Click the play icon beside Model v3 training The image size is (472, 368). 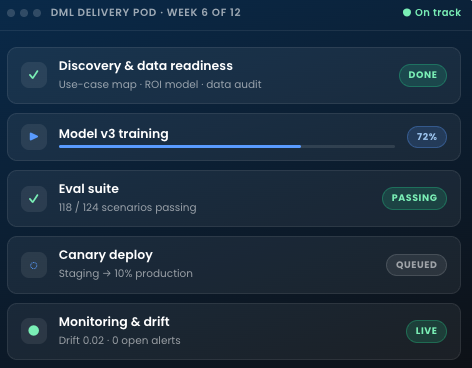(34, 137)
